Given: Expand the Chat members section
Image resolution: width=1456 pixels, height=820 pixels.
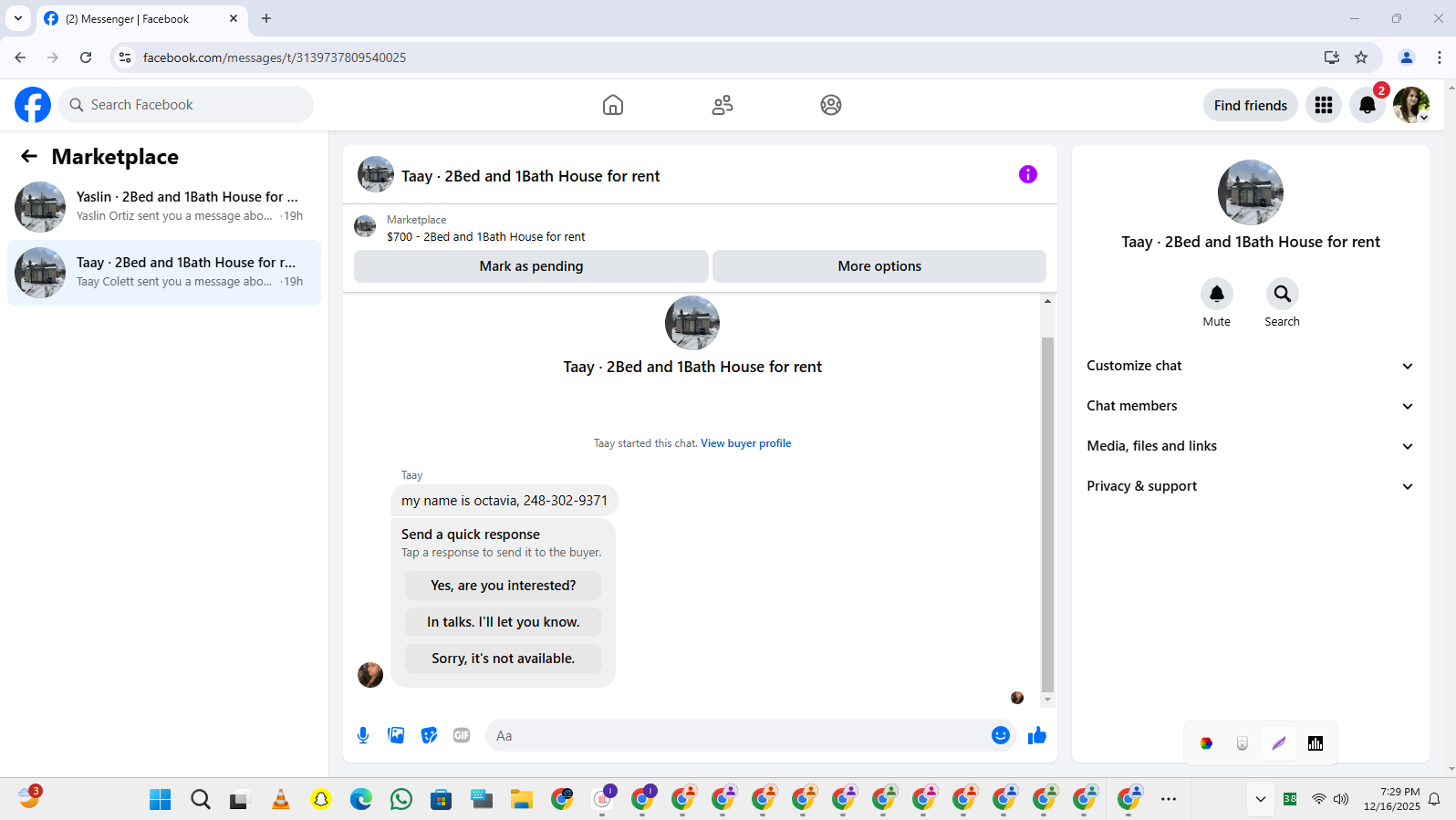Looking at the screenshot, I should click(1251, 406).
